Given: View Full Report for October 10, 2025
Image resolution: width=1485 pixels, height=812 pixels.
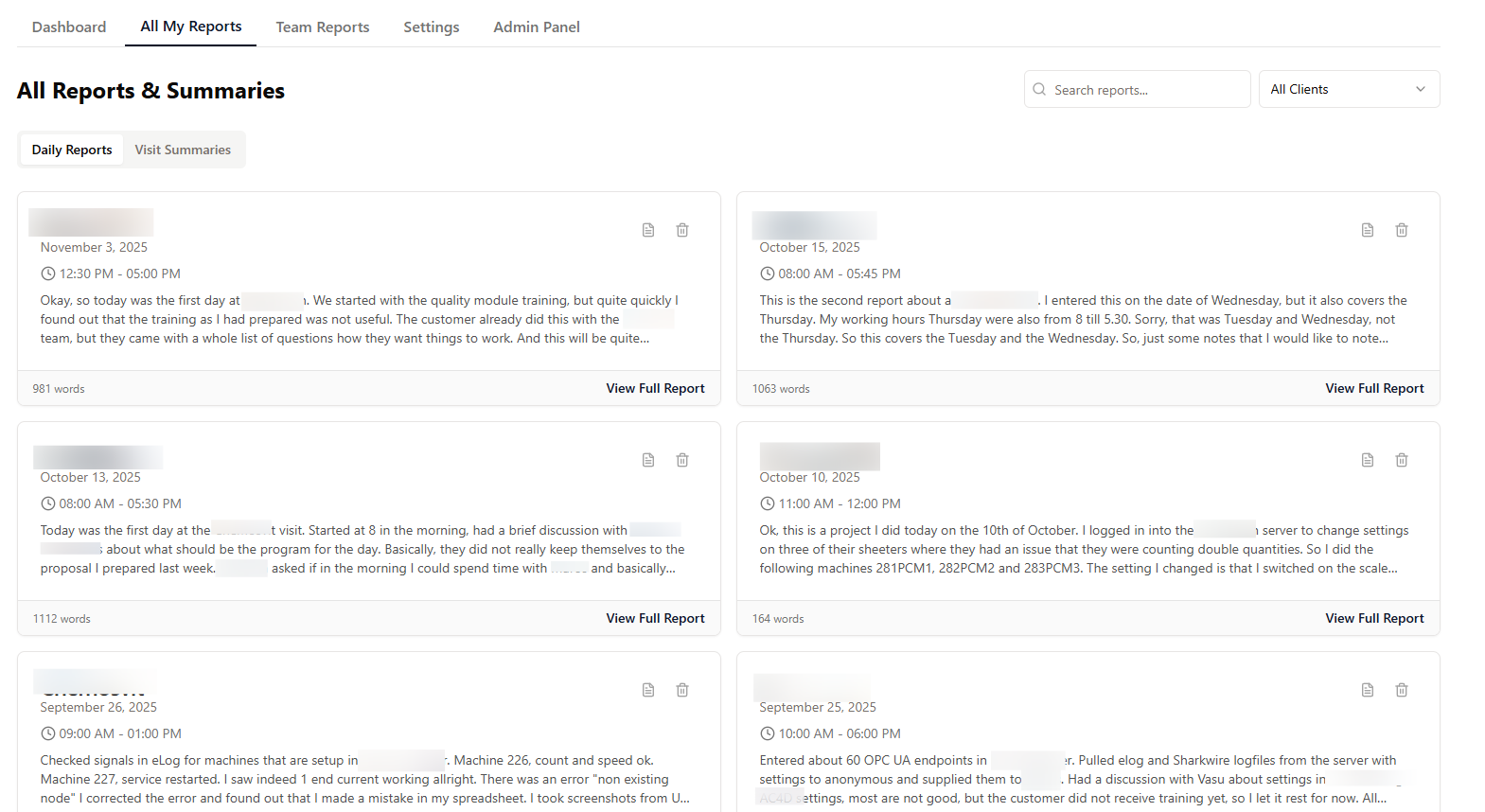Looking at the screenshot, I should click(x=1374, y=618).
